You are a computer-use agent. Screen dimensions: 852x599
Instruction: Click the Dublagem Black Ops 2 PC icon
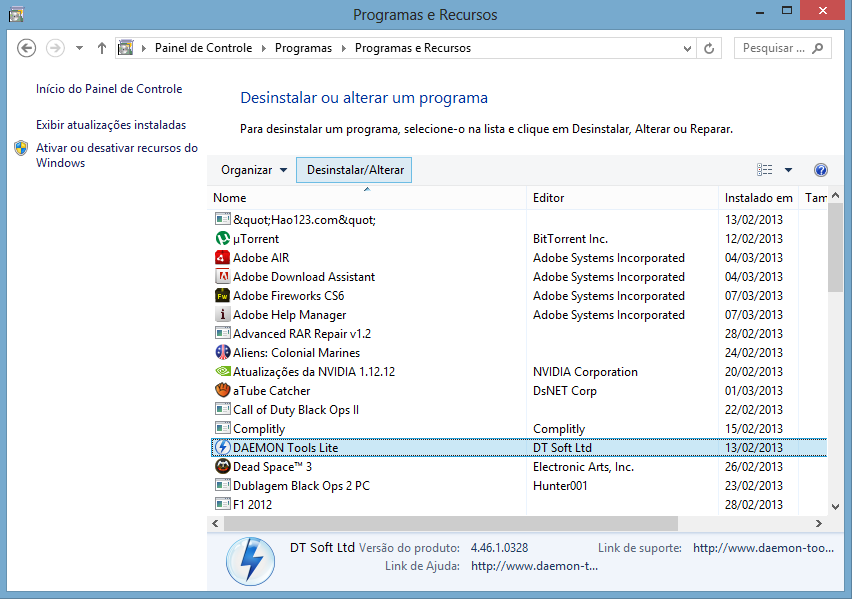pos(223,485)
